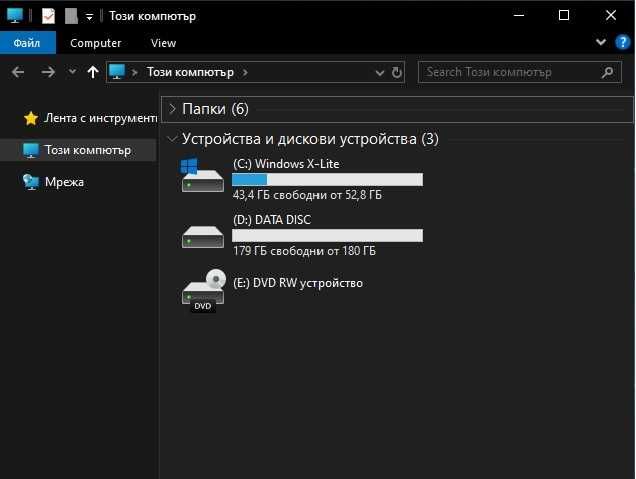Click 179 ГБ свободни от 180 ГБ text

(304, 251)
